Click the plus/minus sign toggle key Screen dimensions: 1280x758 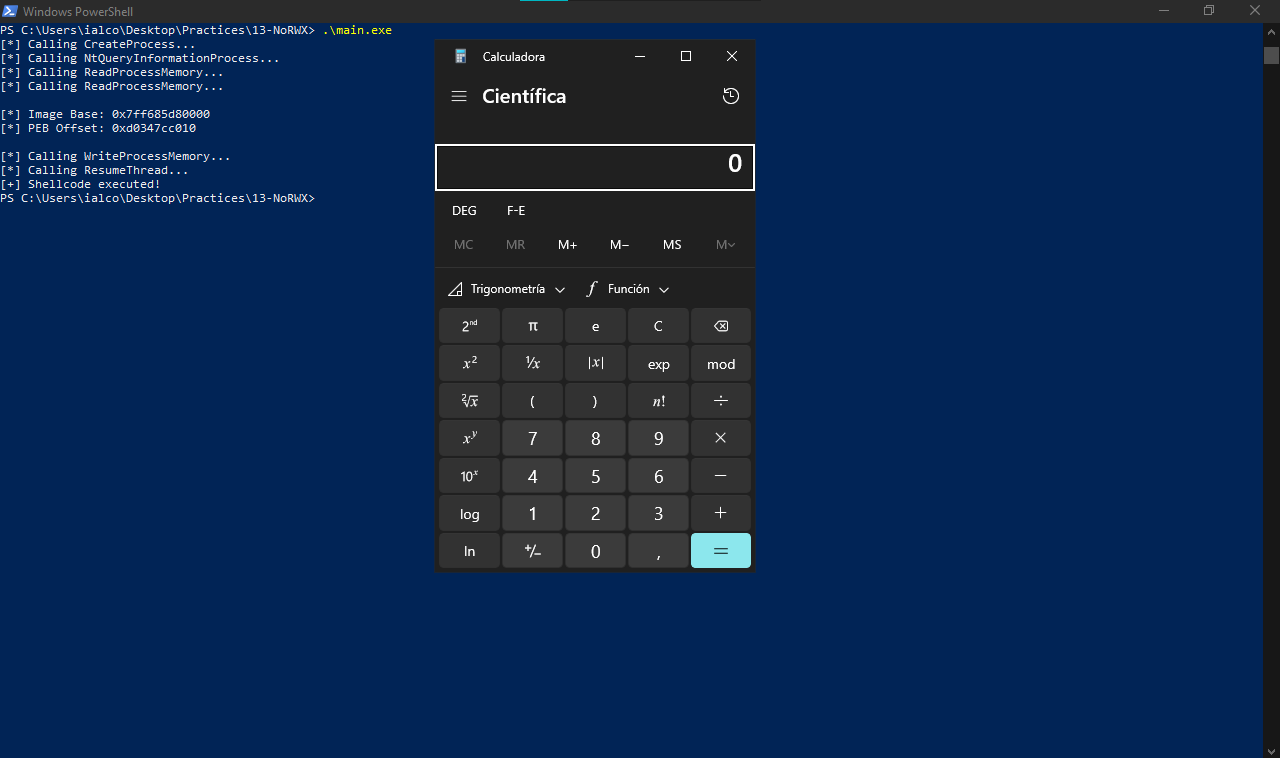pos(532,551)
